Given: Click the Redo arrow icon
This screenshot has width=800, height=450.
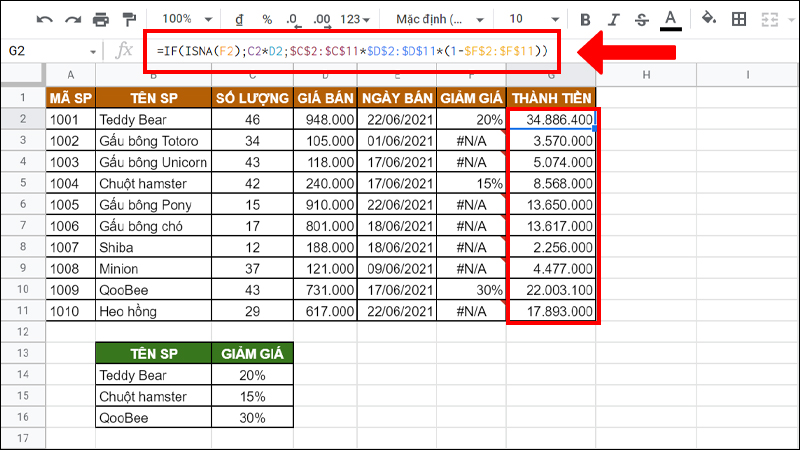Looking at the screenshot, I should click(72, 19).
